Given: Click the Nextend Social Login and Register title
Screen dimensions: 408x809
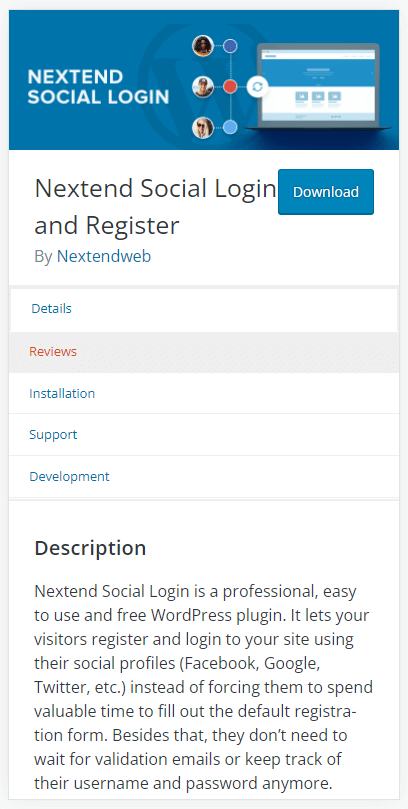Looking at the screenshot, I should tap(155, 207).
